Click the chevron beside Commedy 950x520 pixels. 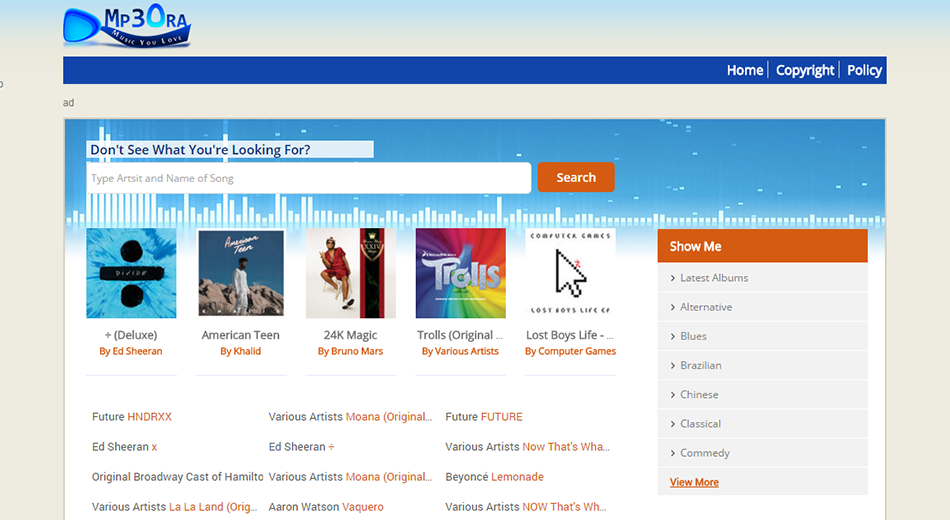click(673, 453)
